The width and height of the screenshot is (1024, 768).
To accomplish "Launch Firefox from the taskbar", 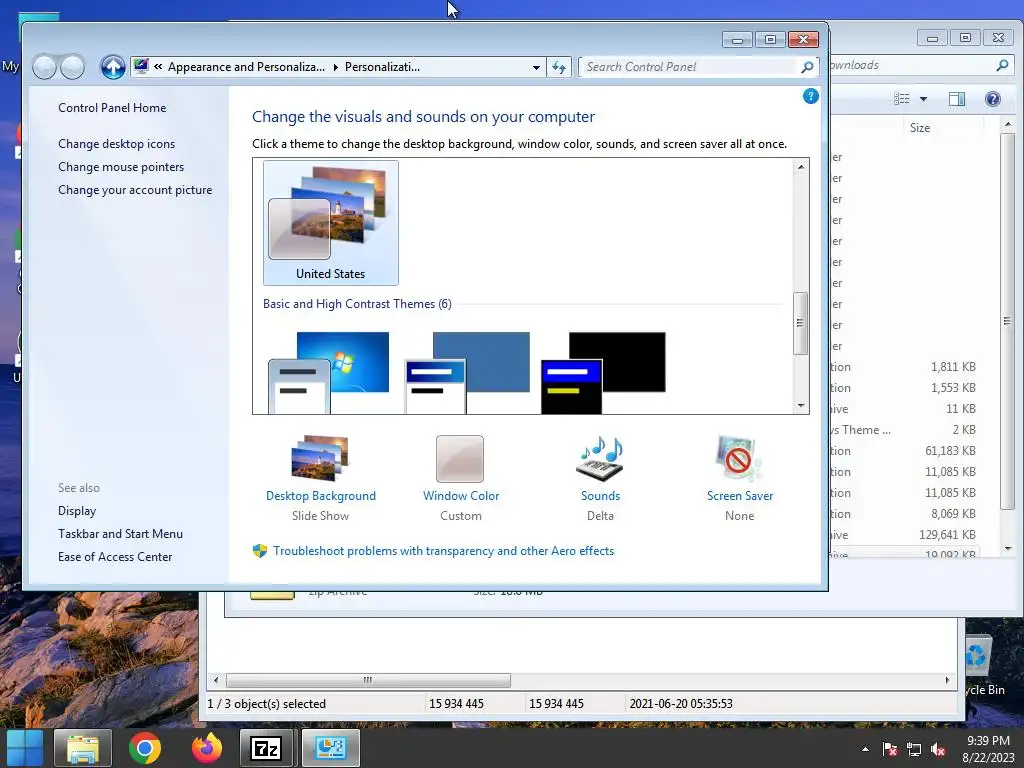I will (x=206, y=748).
